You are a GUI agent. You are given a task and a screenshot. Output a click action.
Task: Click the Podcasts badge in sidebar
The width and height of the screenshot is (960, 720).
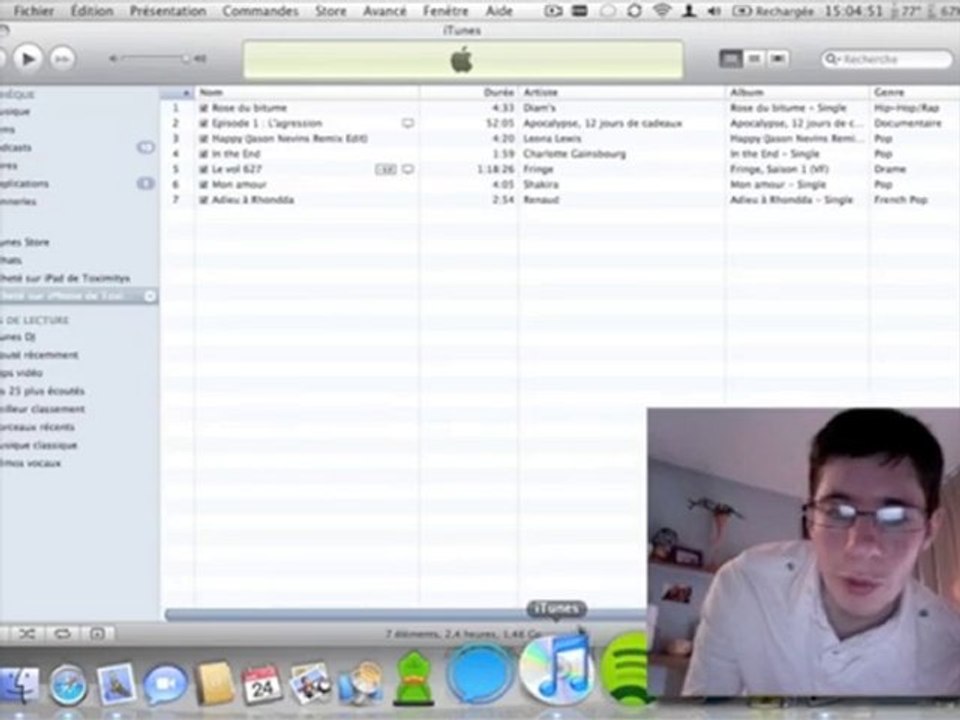145,148
